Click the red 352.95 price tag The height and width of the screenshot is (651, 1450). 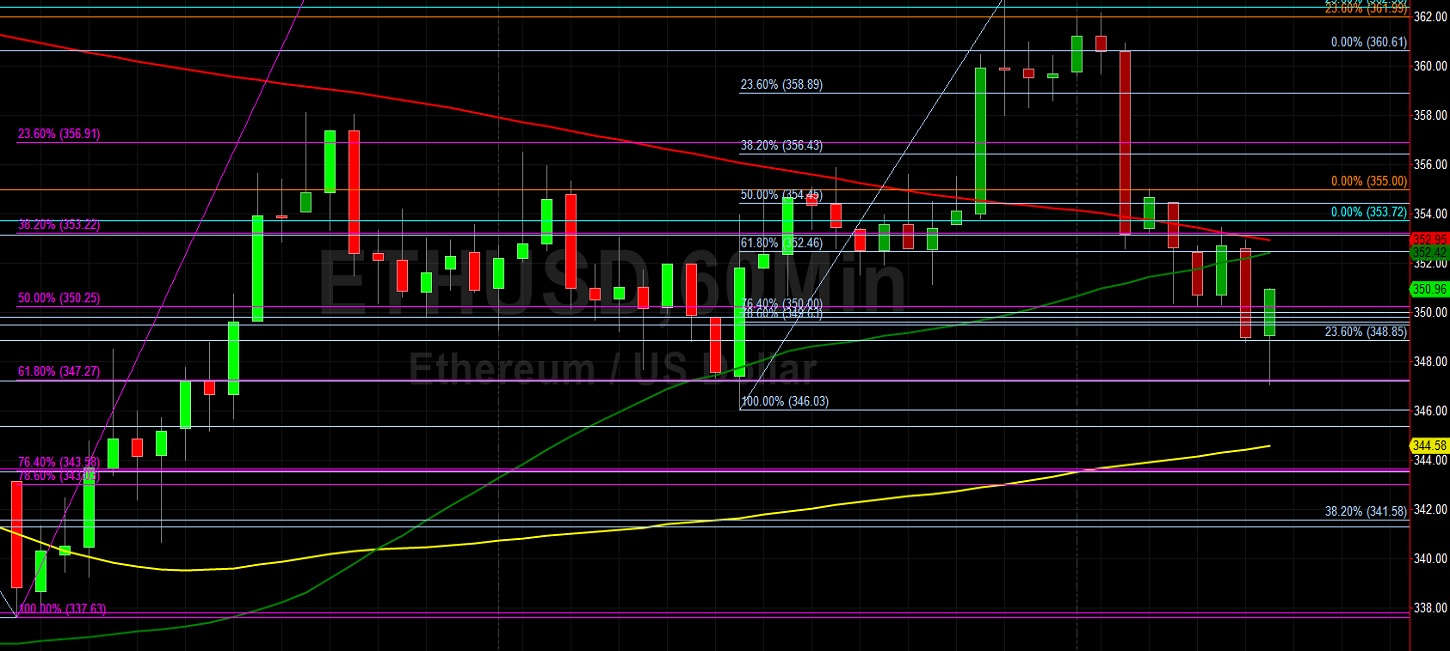[1430, 240]
